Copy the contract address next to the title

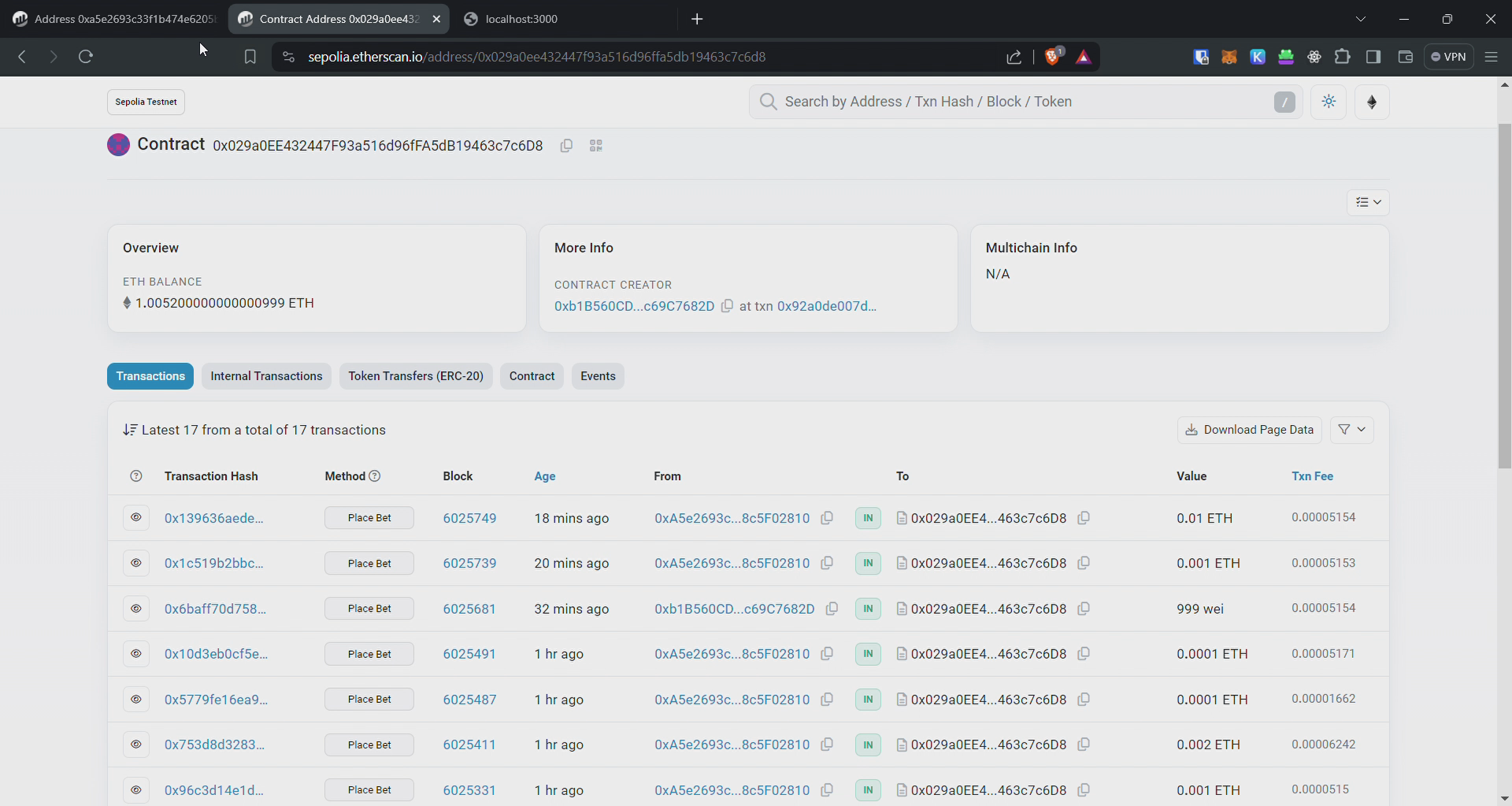click(566, 146)
